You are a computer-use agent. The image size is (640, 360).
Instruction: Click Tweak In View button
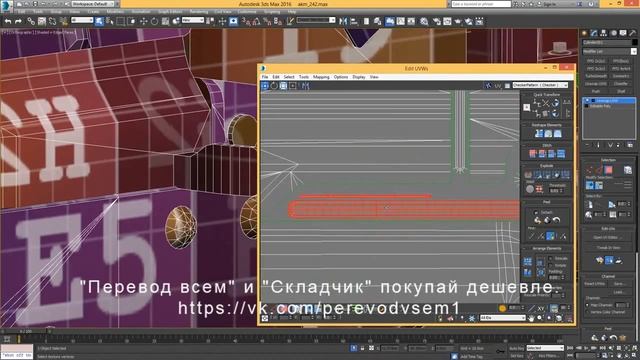[608, 248]
